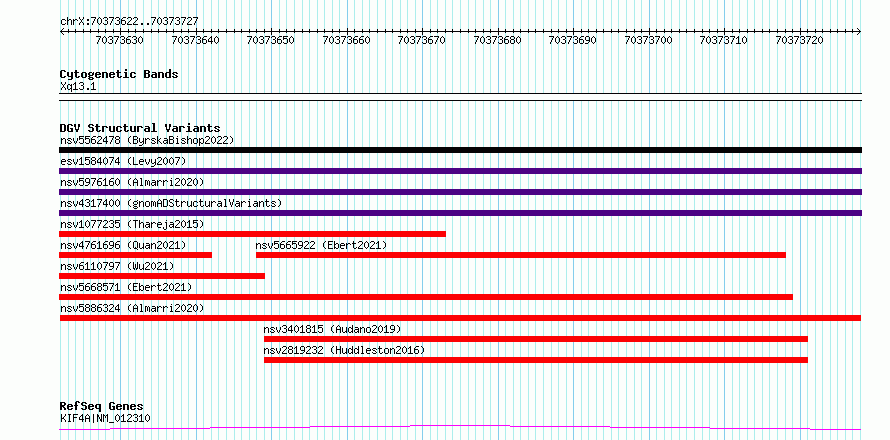Screen dimensions: 890x440
Task: Open variant label nsv5886324 (Almarri2020)
Action: pyautogui.click(x=132, y=308)
